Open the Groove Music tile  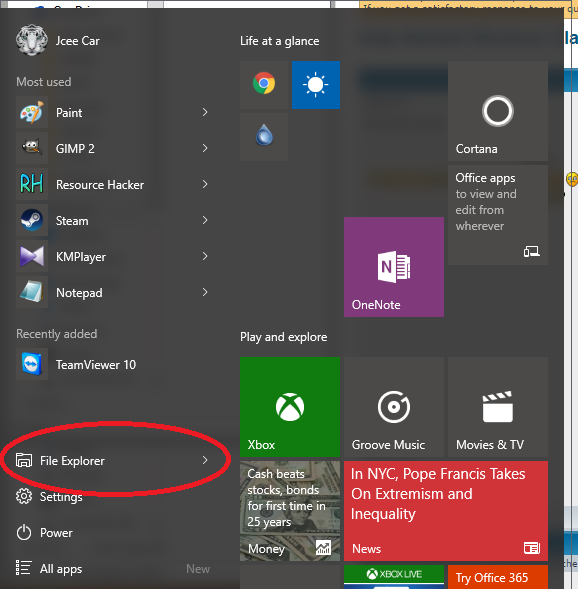pos(394,407)
